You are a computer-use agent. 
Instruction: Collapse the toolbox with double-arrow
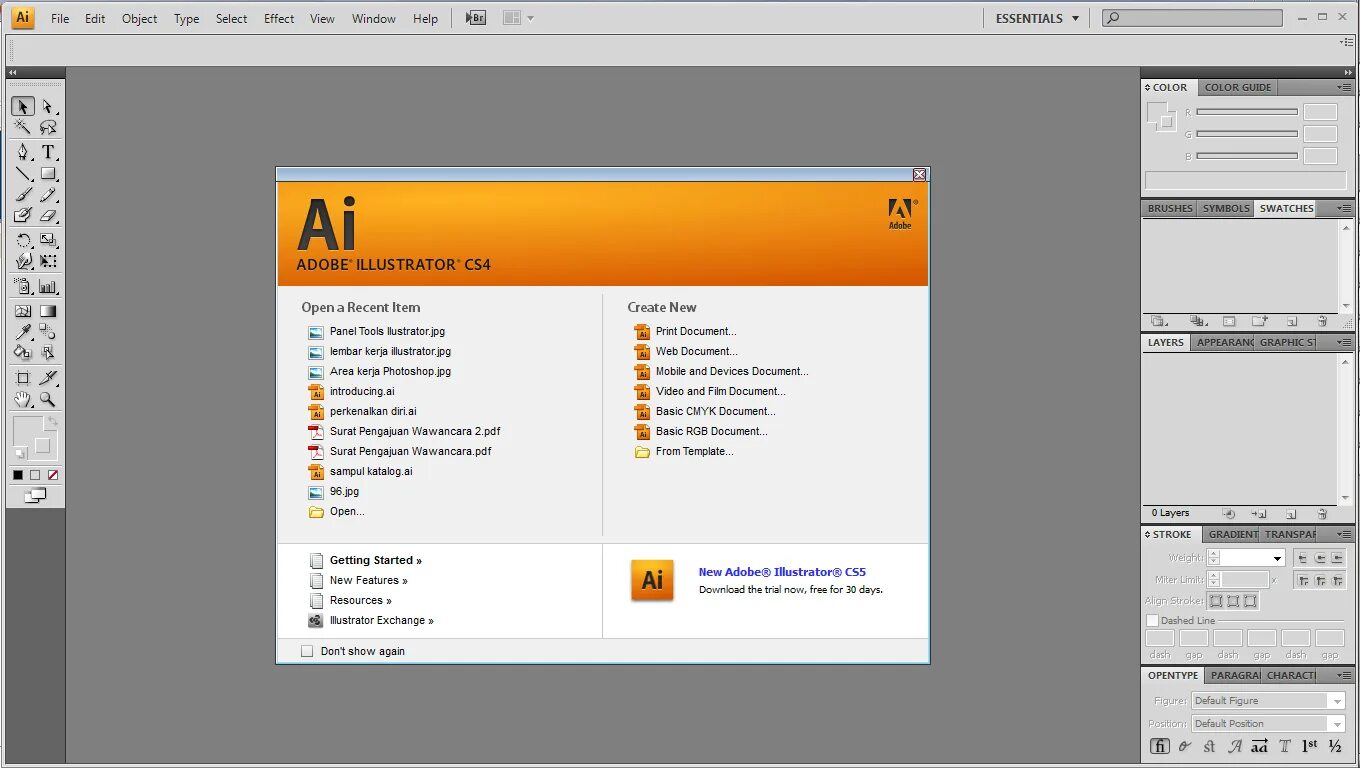click(12, 73)
